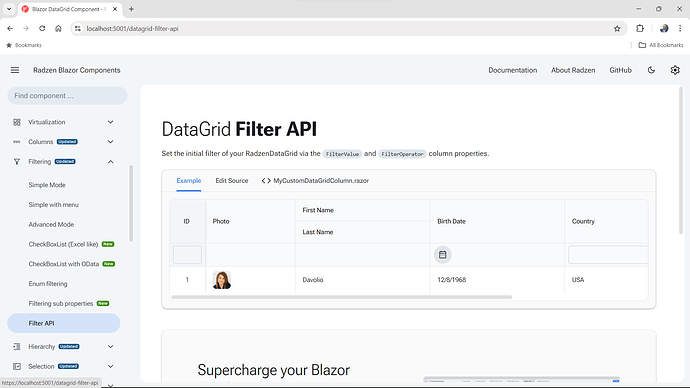This screenshot has width=690, height=388.
Task: Open Filtering sub properties page
Action: click(61, 304)
